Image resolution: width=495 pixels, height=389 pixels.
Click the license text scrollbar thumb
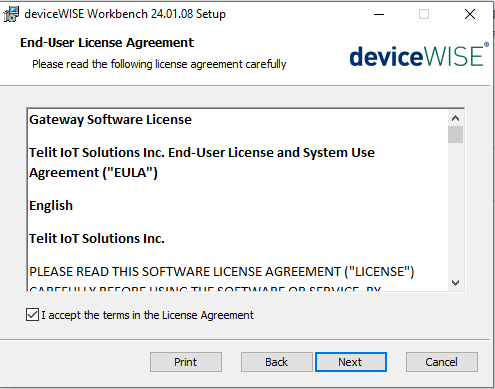(455, 134)
